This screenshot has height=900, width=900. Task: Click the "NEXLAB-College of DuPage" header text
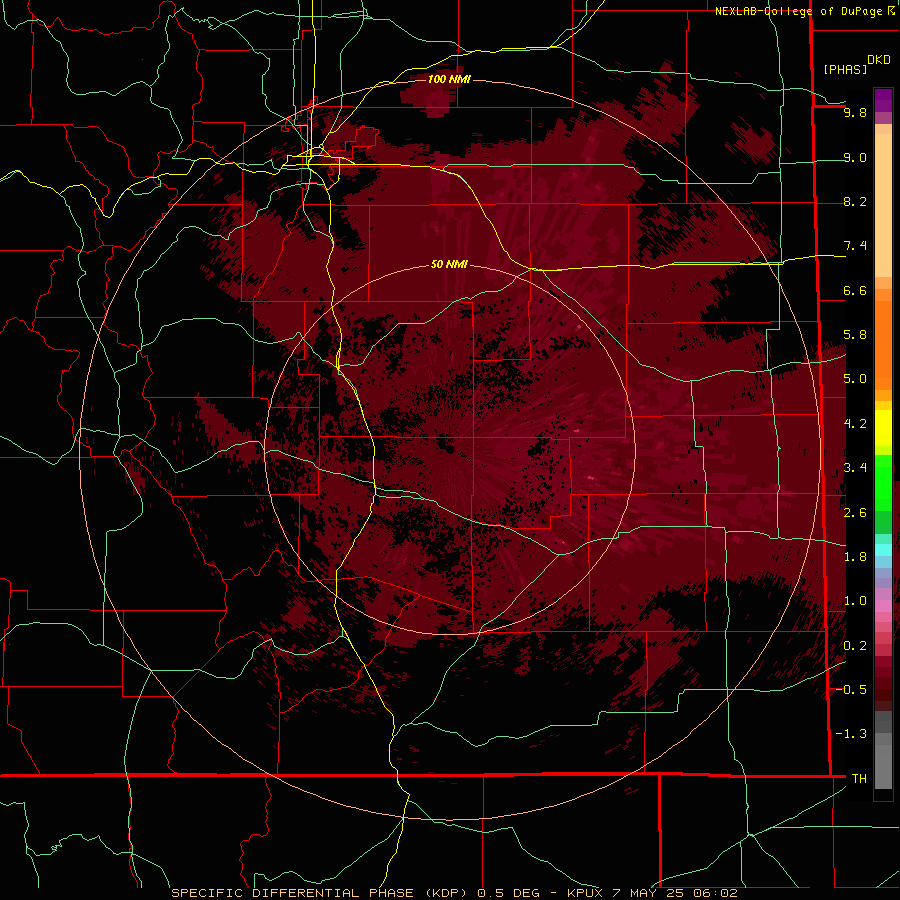[798, 11]
